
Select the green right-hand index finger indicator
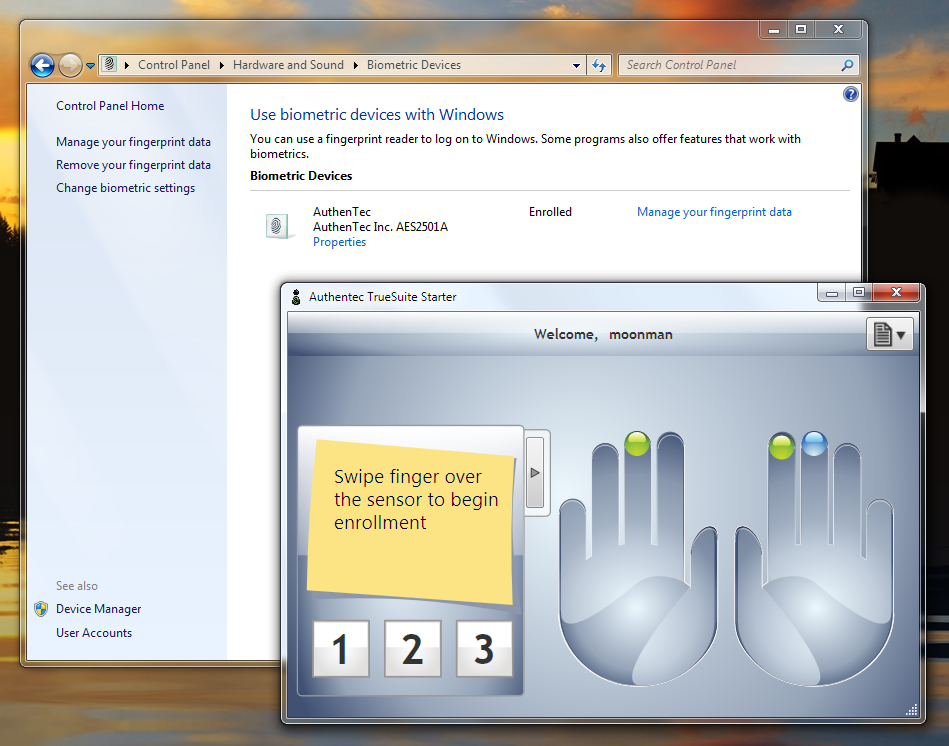tap(782, 445)
